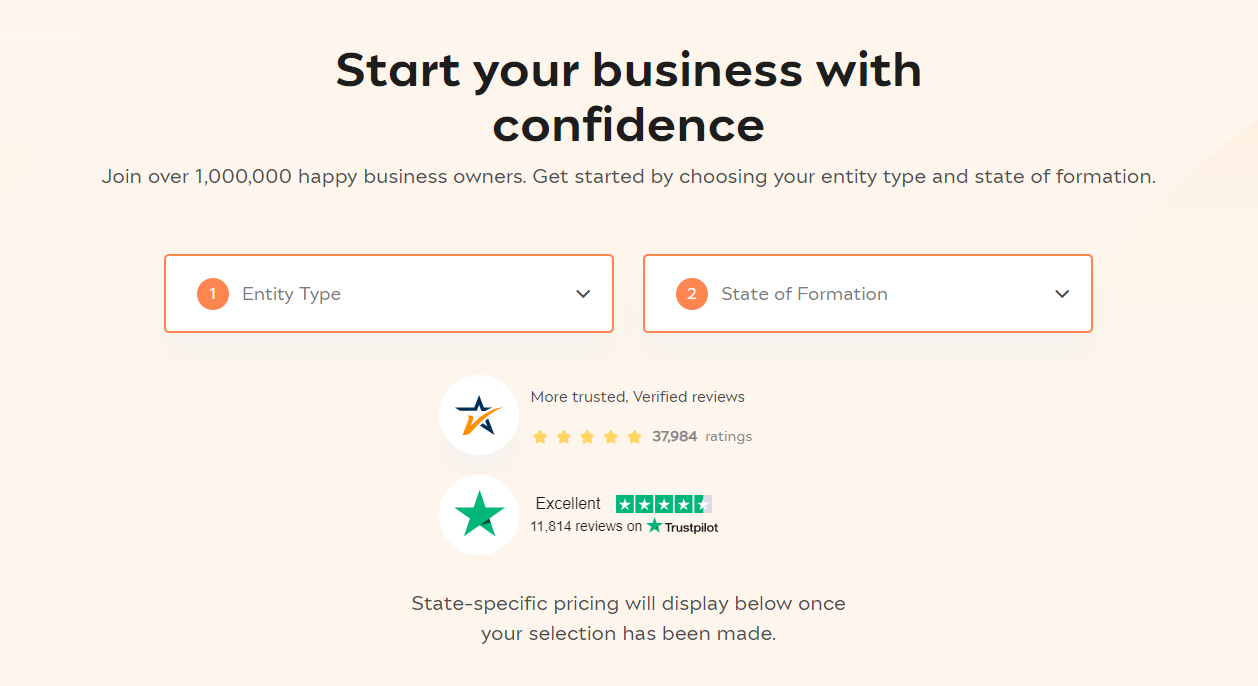Click the half-filled fifth Trustpilot star
The image size is (1258, 686).
click(703, 504)
